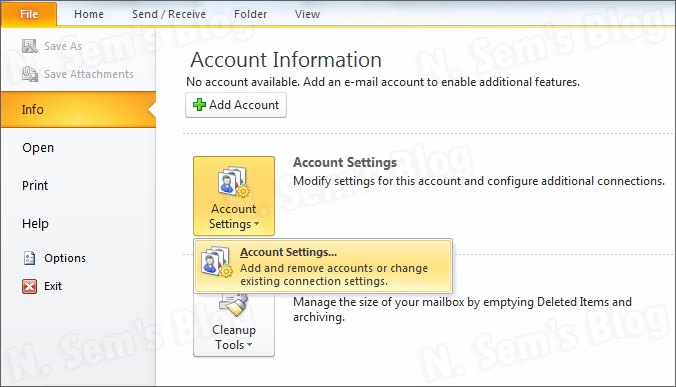Expand the Account Settings dropdown button

[x=234, y=196]
